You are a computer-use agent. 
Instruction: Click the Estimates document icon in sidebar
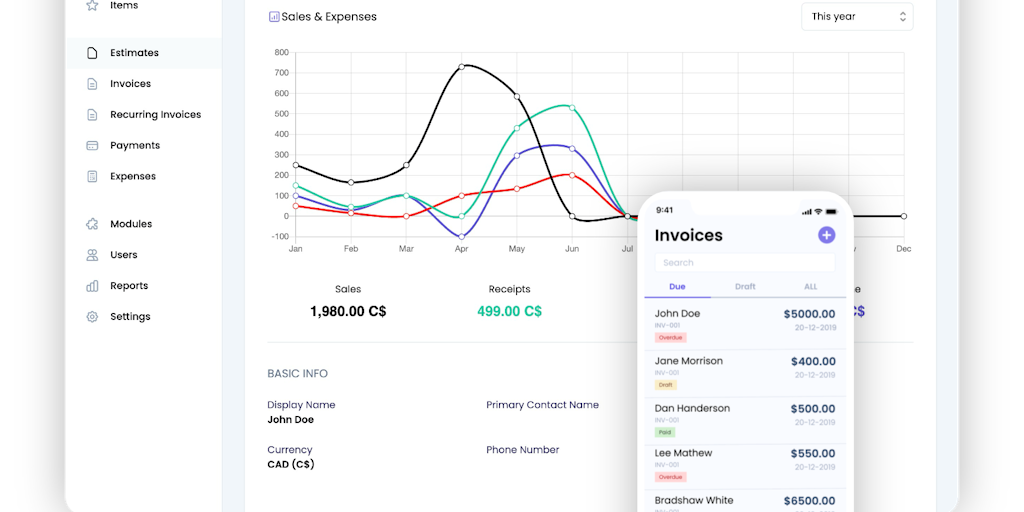click(x=92, y=53)
